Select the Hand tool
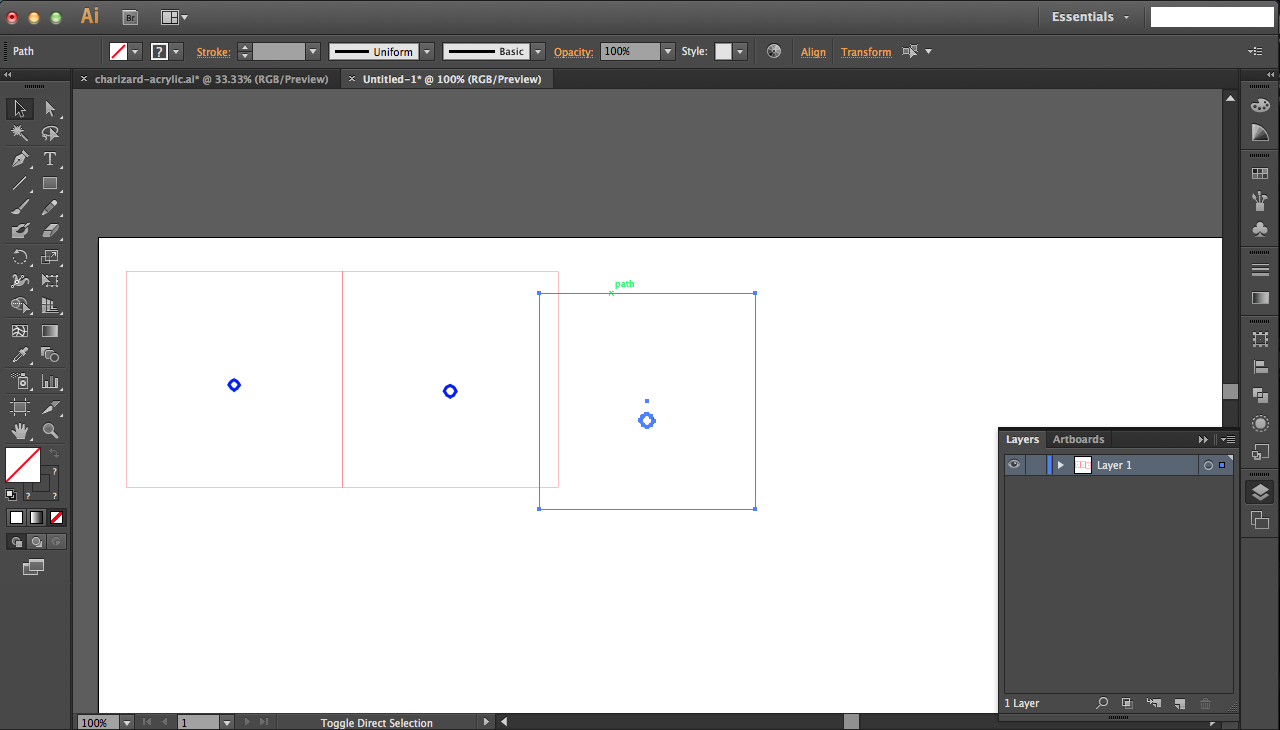The width and height of the screenshot is (1280, 730). (x=20, y=431)
